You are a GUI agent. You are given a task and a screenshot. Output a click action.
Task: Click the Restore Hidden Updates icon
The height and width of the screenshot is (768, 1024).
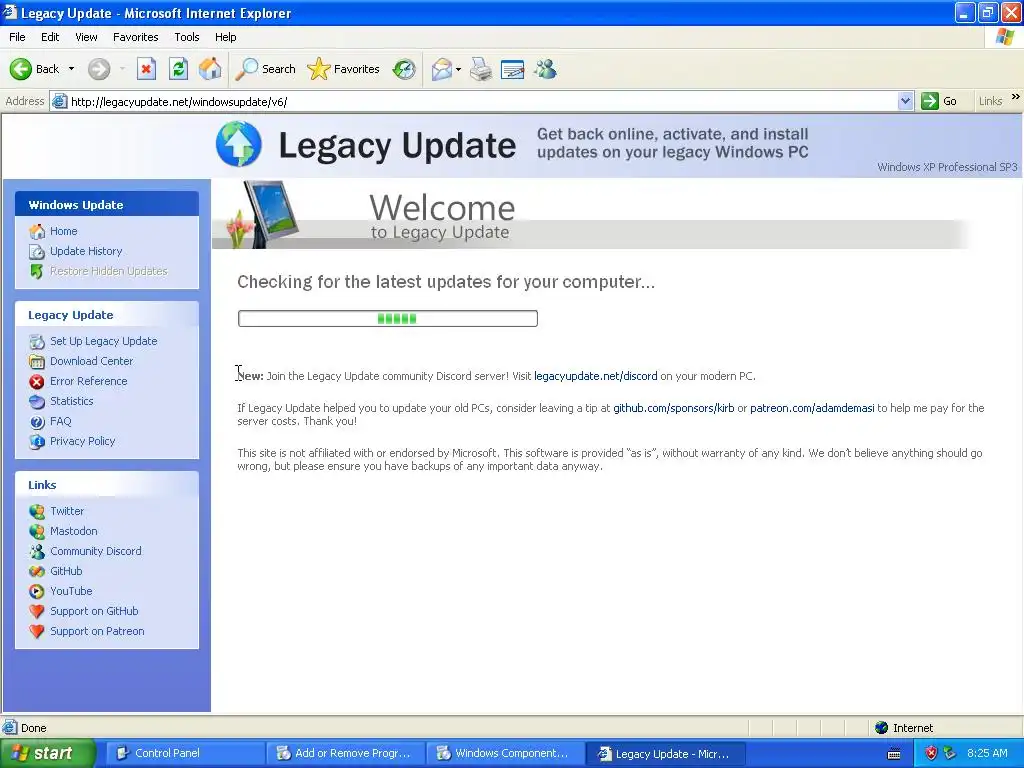[37, 271]
